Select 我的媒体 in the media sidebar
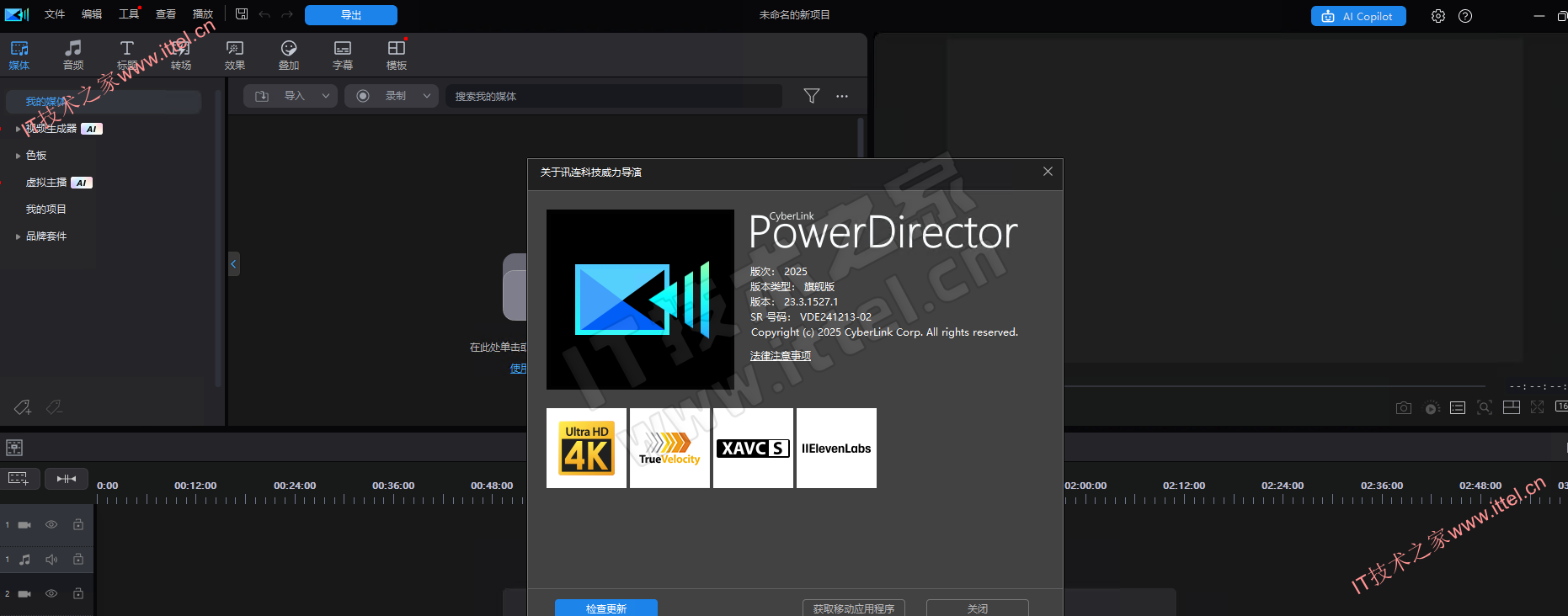 (104, 102)
